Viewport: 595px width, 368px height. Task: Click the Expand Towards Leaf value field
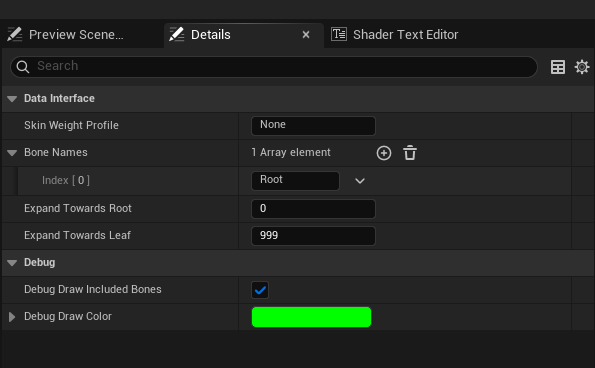pos(313,236)
